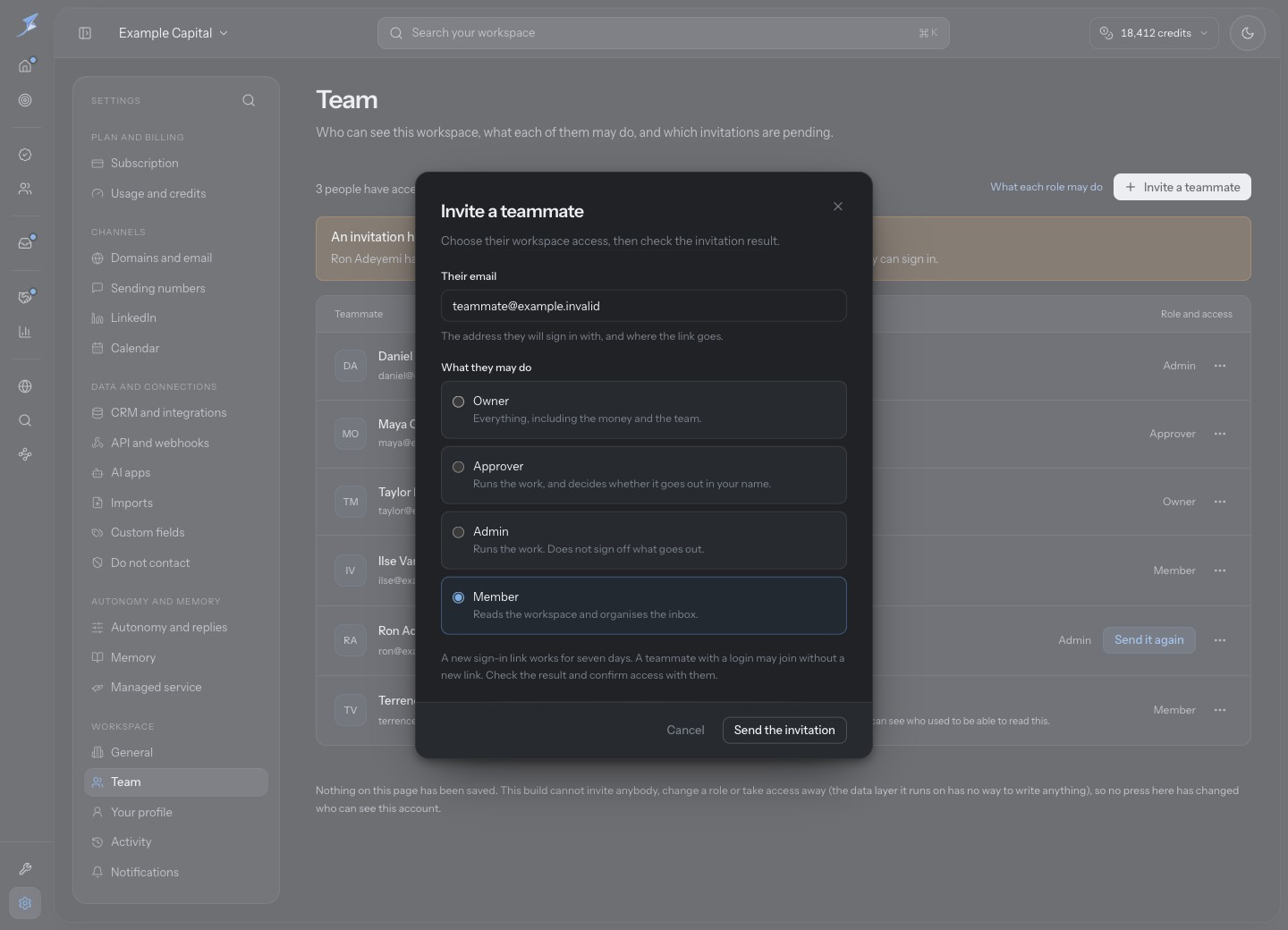Select the Member role radio
Screen dimensions: 1288x930
(458, 597)
